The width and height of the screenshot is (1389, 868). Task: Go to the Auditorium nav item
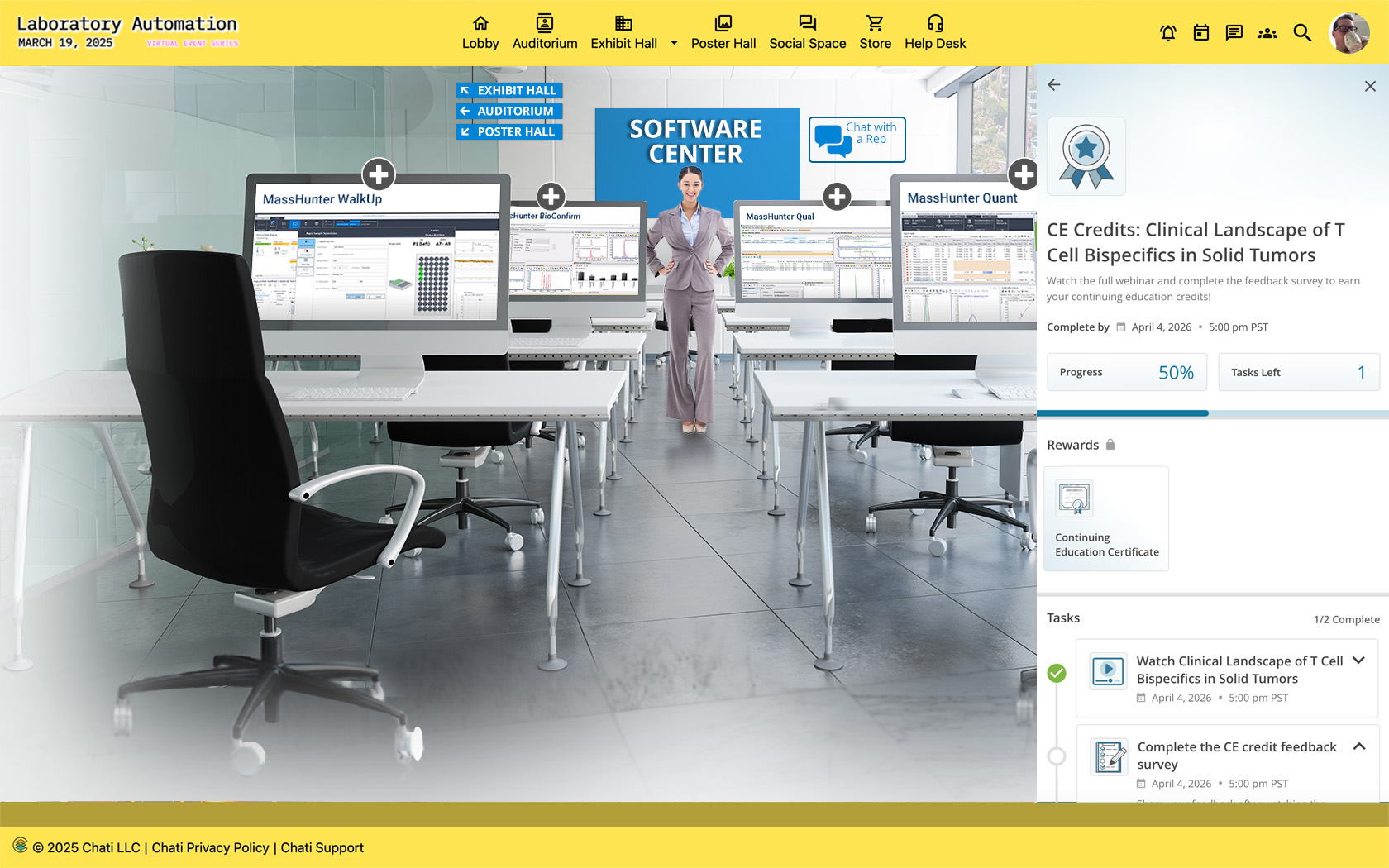pos(545,33)
